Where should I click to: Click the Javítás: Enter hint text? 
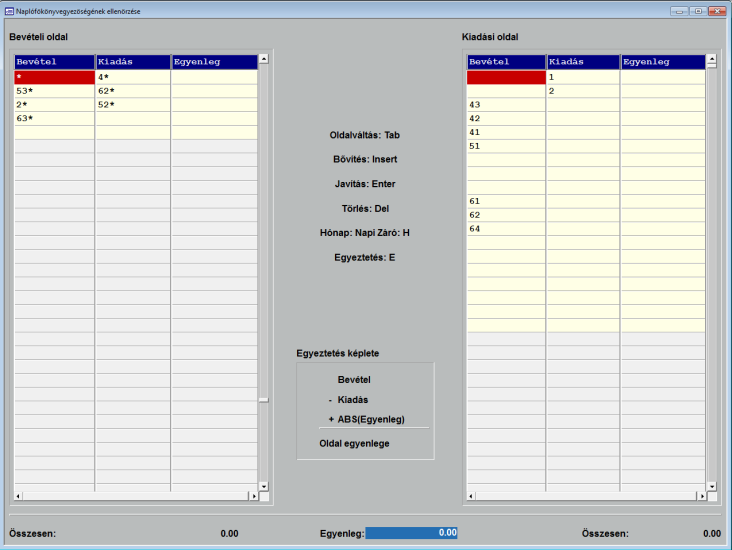365,184
